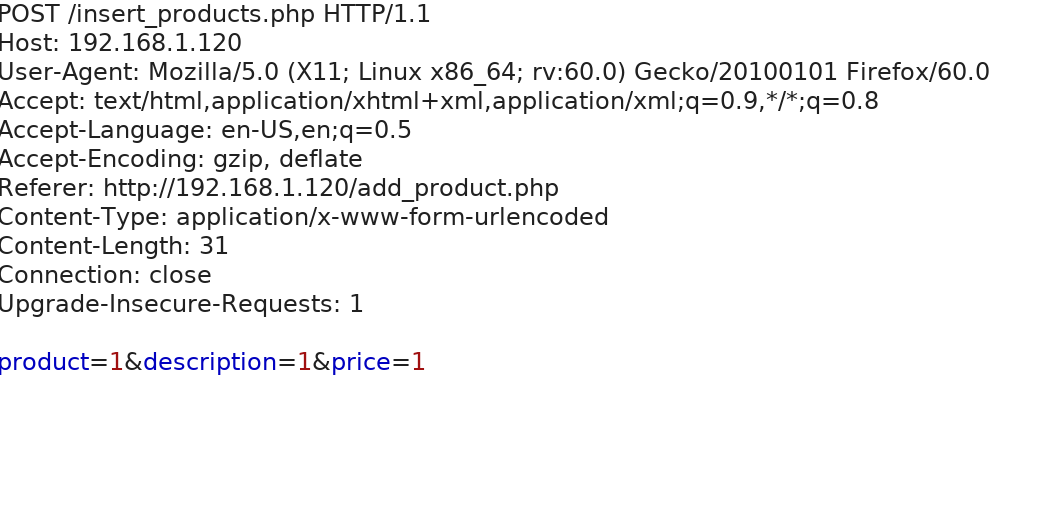This screenshot has height=516, width=1059.
Task: Click the POST /insert_products.php request line
Action: click(215, 14)
